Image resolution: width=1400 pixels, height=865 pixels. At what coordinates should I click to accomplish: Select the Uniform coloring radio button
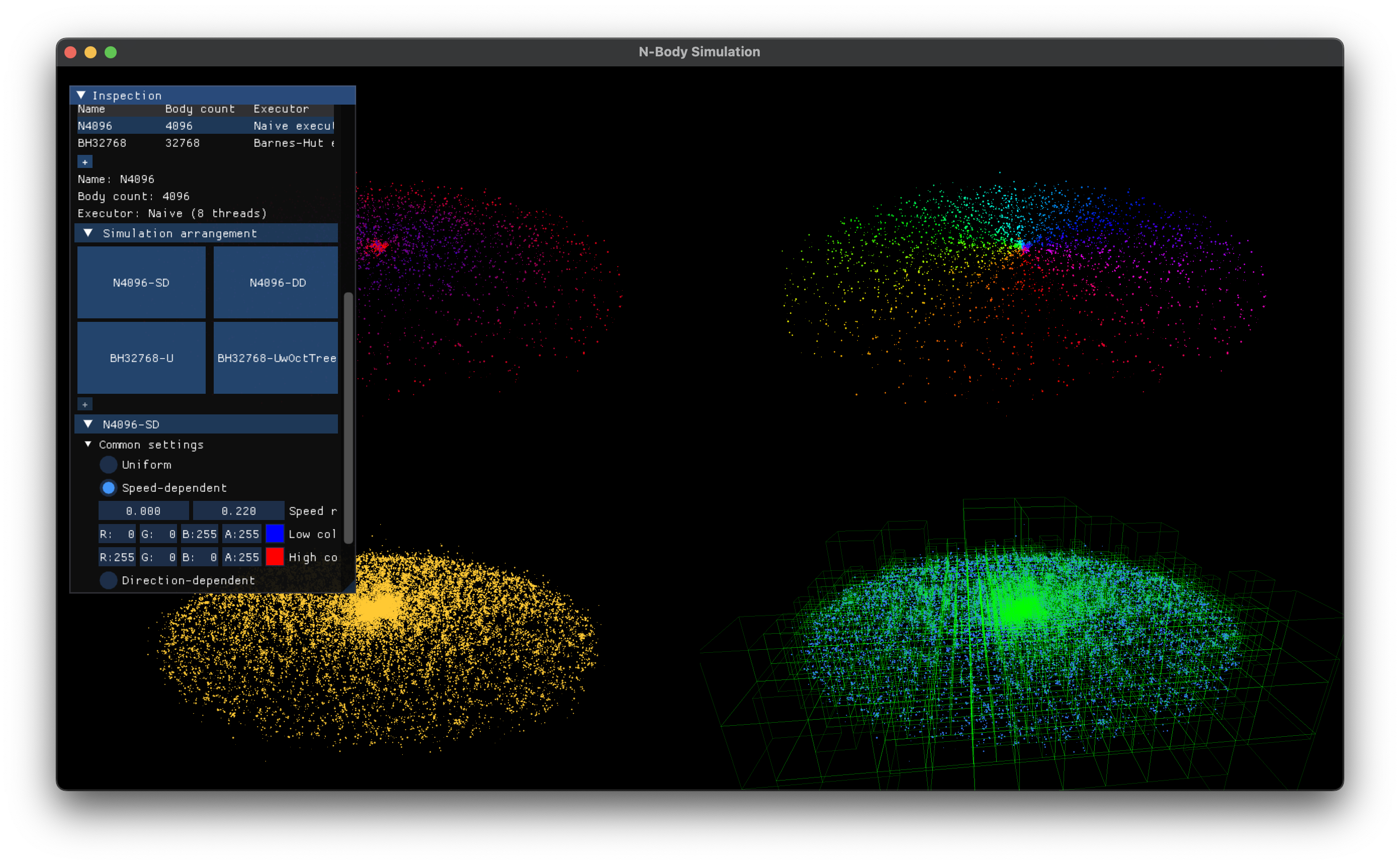coord(108,465)
